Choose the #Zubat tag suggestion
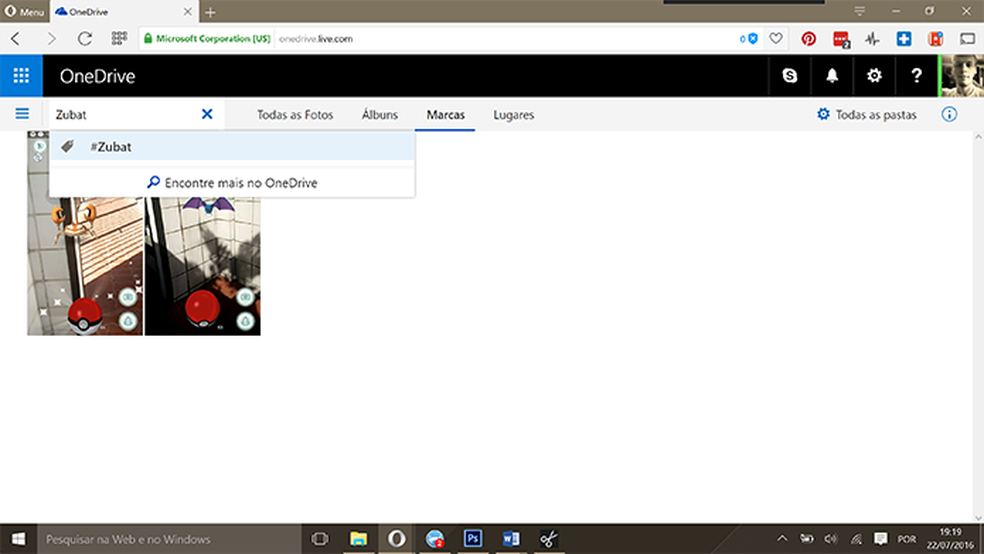Image resolution: width=984 pixels, height=554 pixels. click(232, 147)
